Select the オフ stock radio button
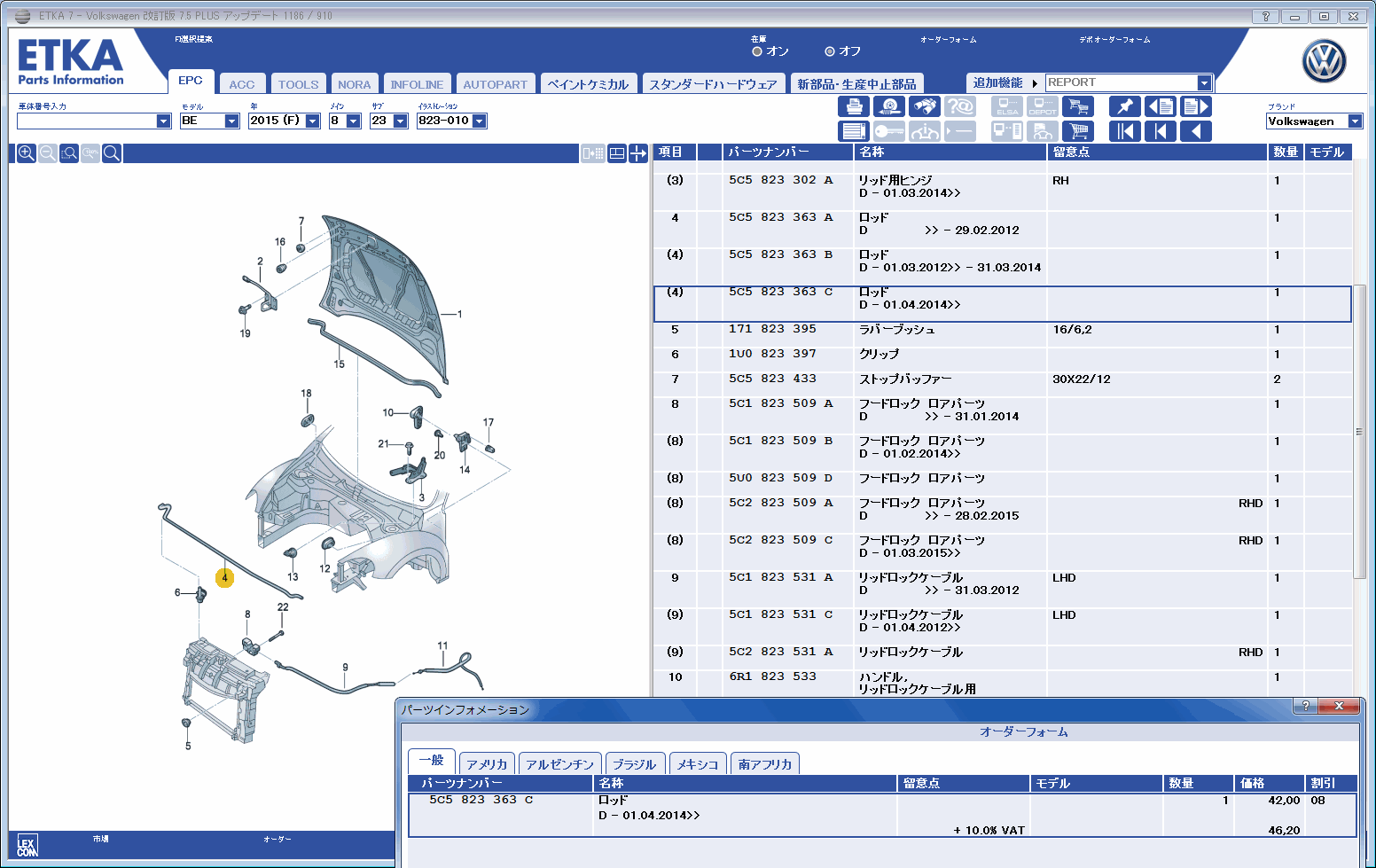The height and width of the screenshot is (868, 1376). point(830,51)
